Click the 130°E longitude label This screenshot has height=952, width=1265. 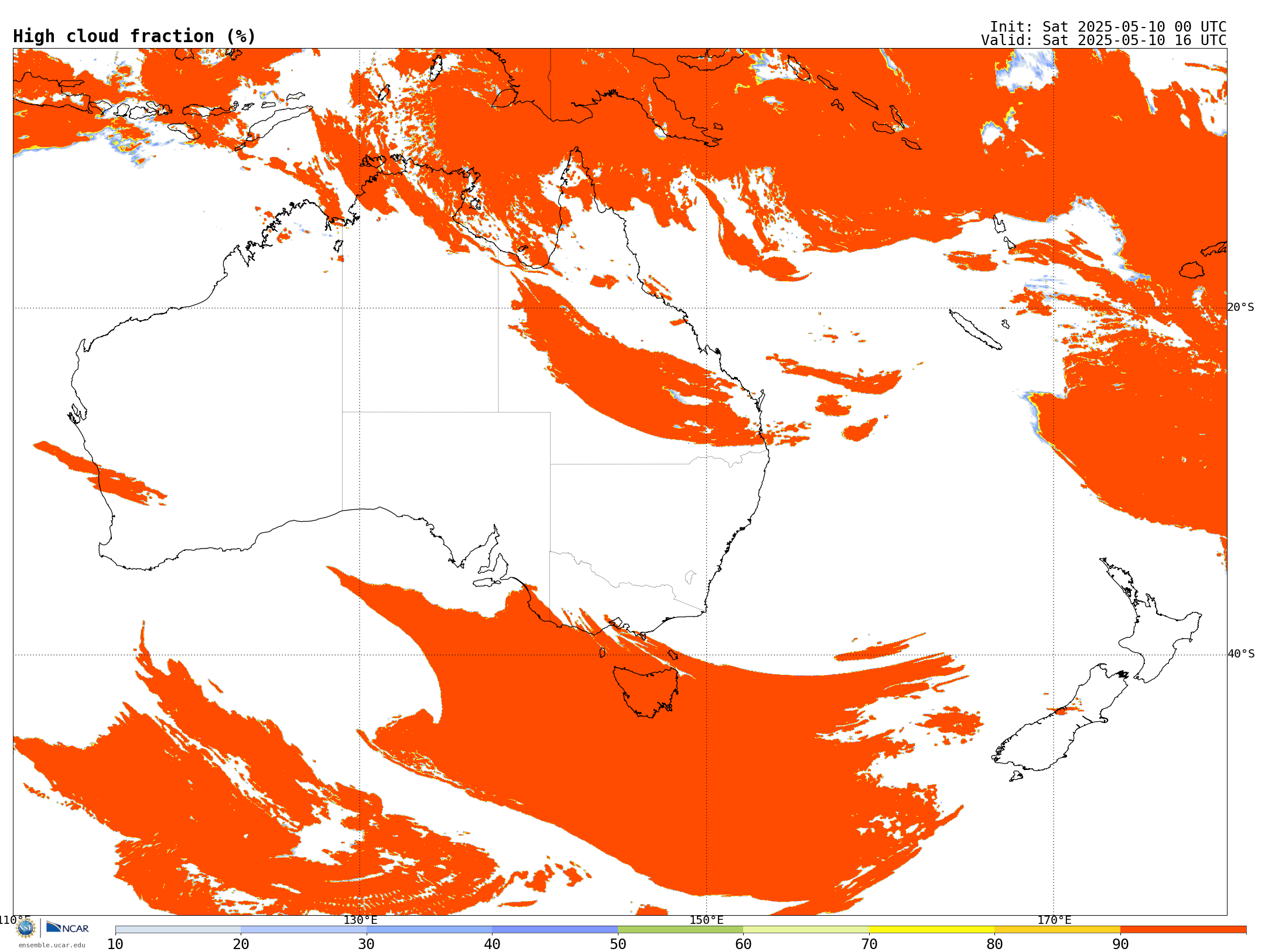(360, 920)
